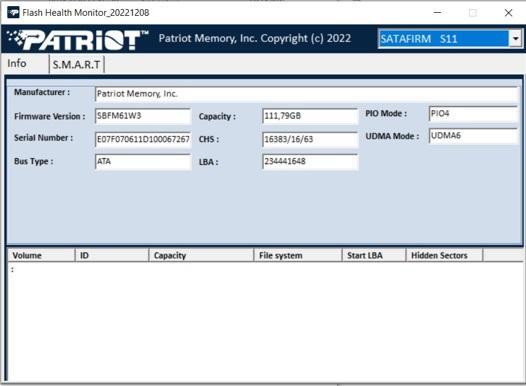Click the Manufacturer text field

307,94
